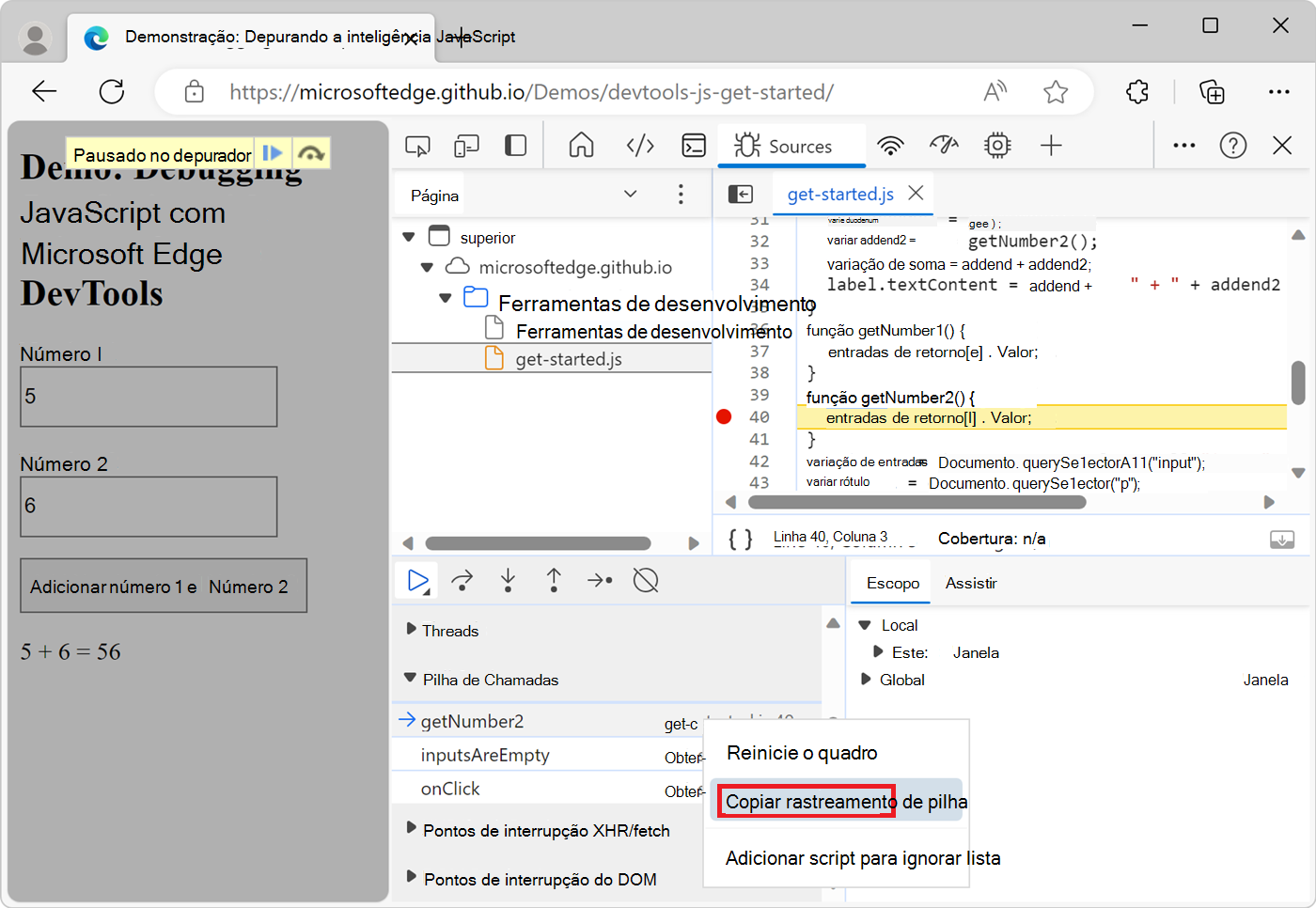Expand the Threads section

tap(411, 629)
